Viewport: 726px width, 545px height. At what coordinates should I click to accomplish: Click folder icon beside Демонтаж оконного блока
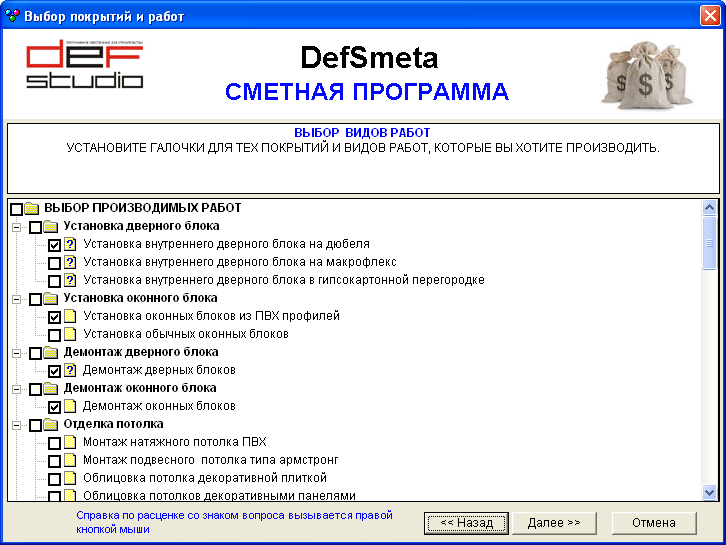[50, 388]
